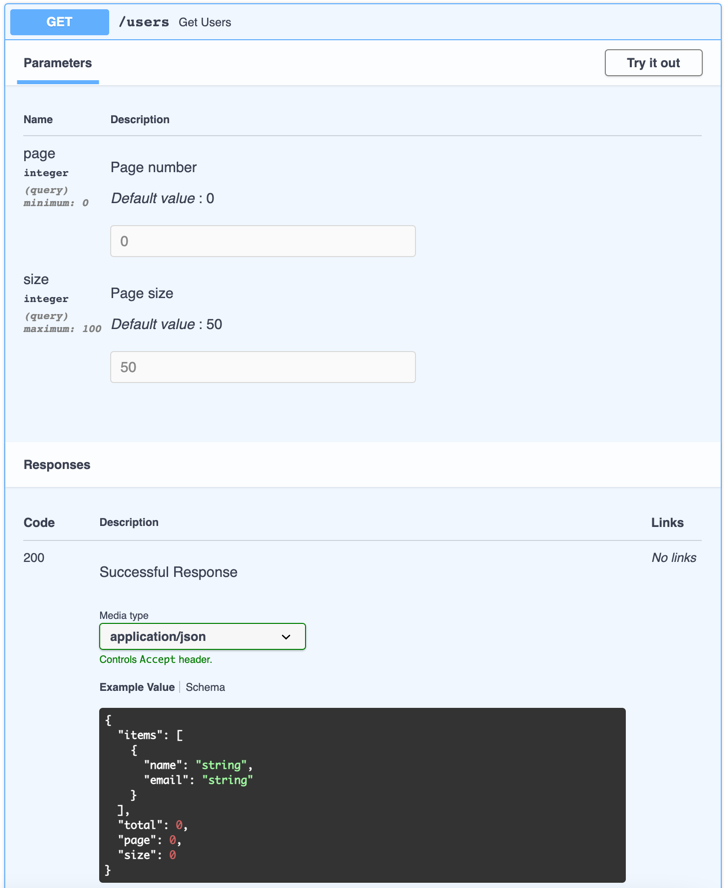Click the dropdown chevron on application/json selector
The width and height of the screenshot is (725, 888).
point(288,636)
